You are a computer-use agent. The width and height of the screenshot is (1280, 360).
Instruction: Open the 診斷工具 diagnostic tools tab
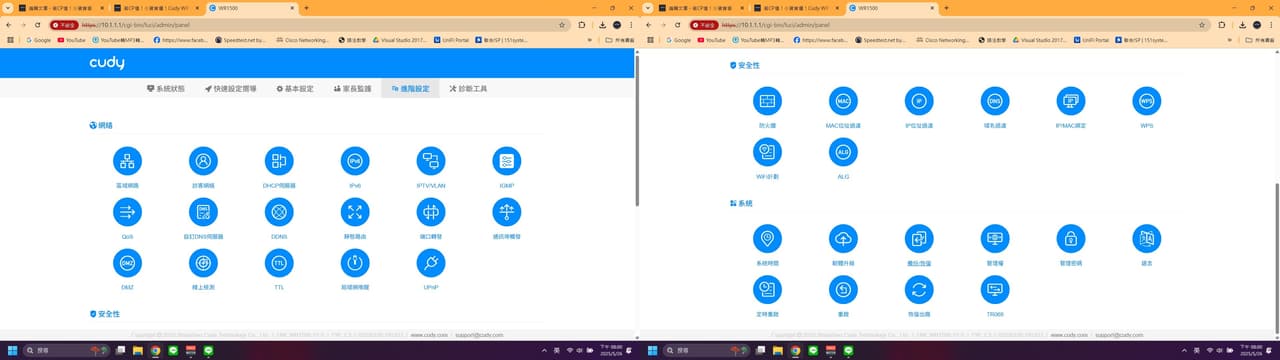pyautogui.click(x=468, y=89)
